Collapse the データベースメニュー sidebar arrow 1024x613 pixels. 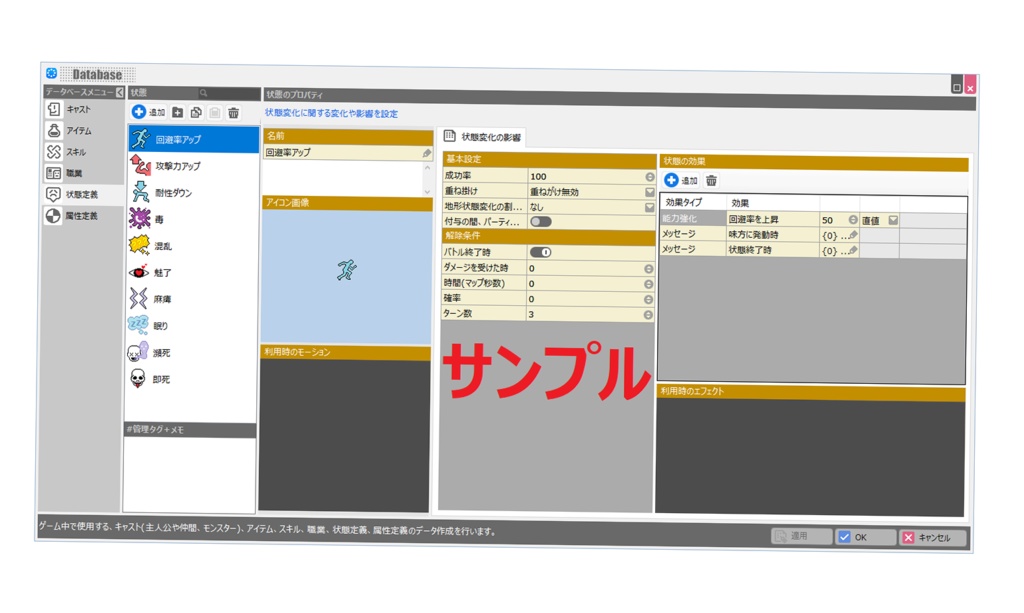point(120,93)
